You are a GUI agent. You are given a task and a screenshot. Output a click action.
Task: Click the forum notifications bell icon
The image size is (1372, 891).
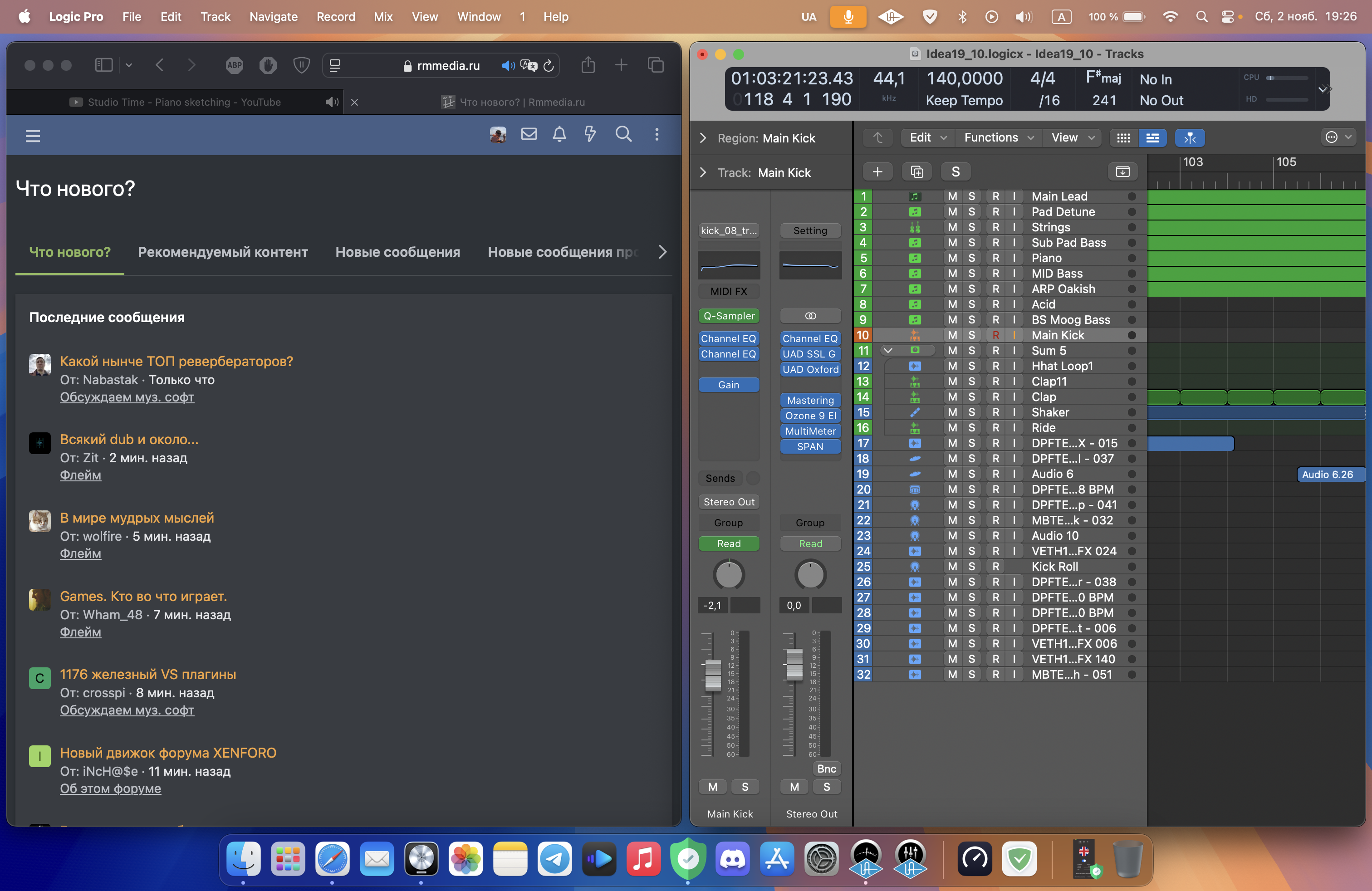pos(559,134)
